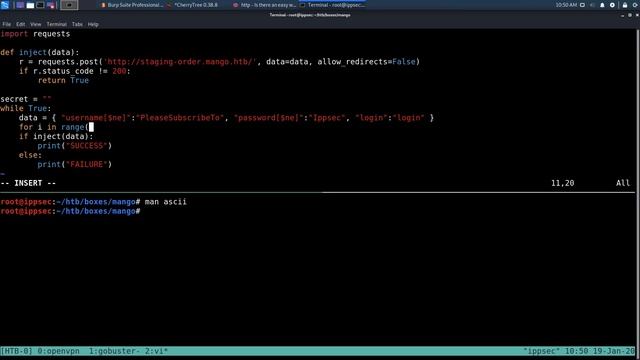Click the "Ippsec" value string

[327, 118]
